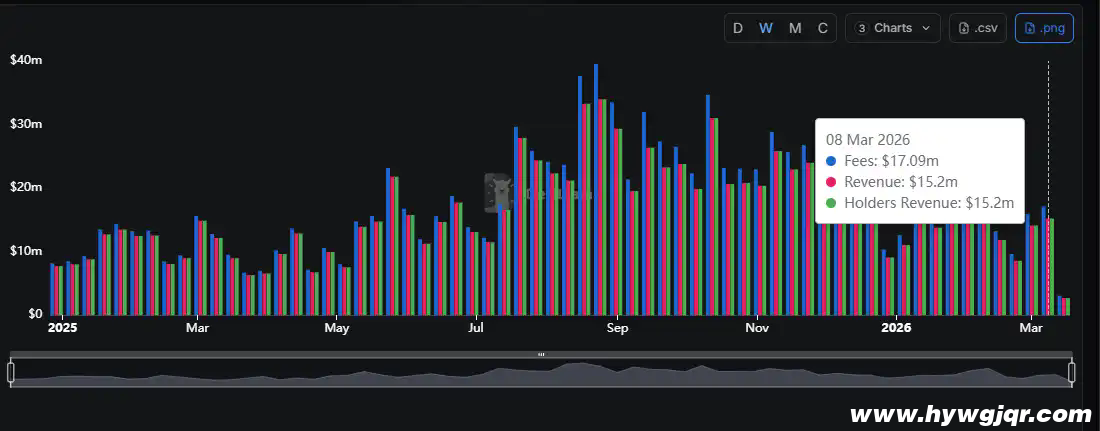The height and width of the screenshot is (431, 1100).
Task: Switch to monthly grouping with M
Action: point(795,28)
